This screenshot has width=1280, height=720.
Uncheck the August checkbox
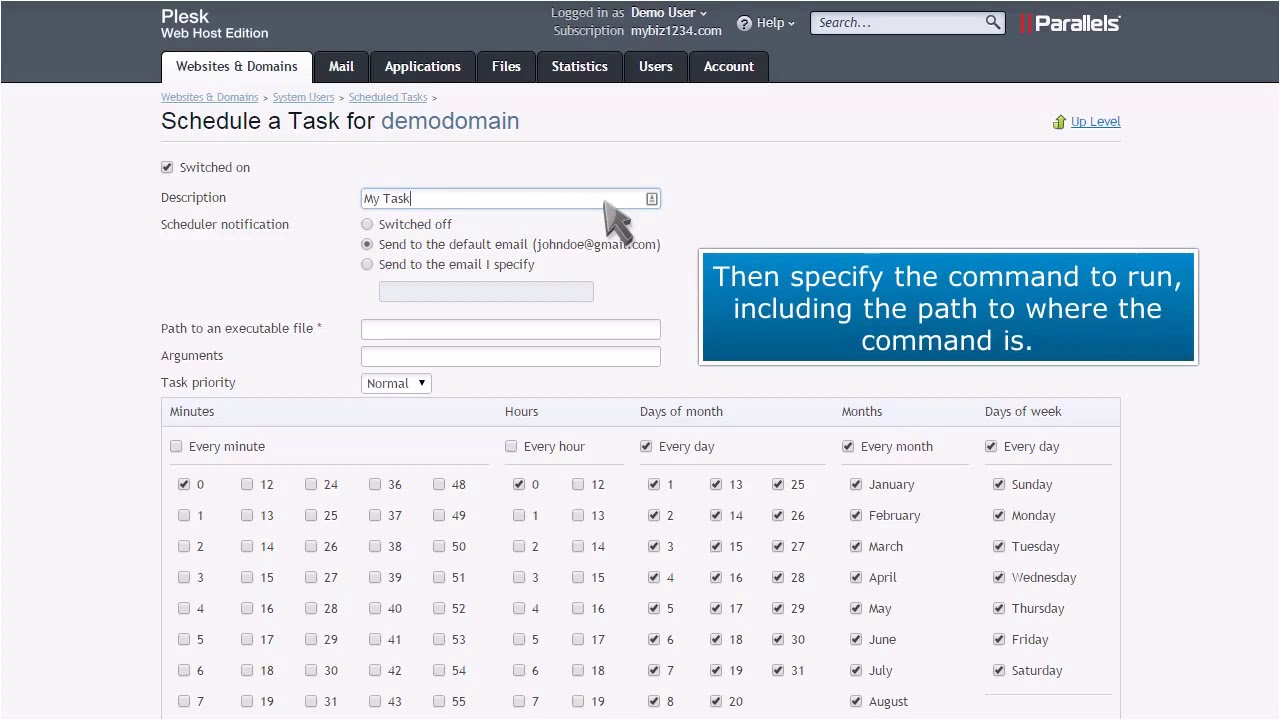pyautogui.click(x=856, y=701)
